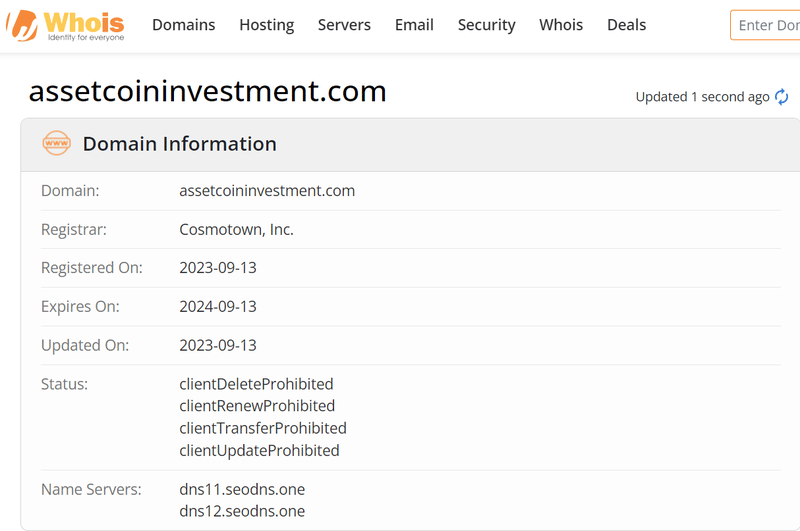Select name server dns12.seodns.one

point(242,512)
